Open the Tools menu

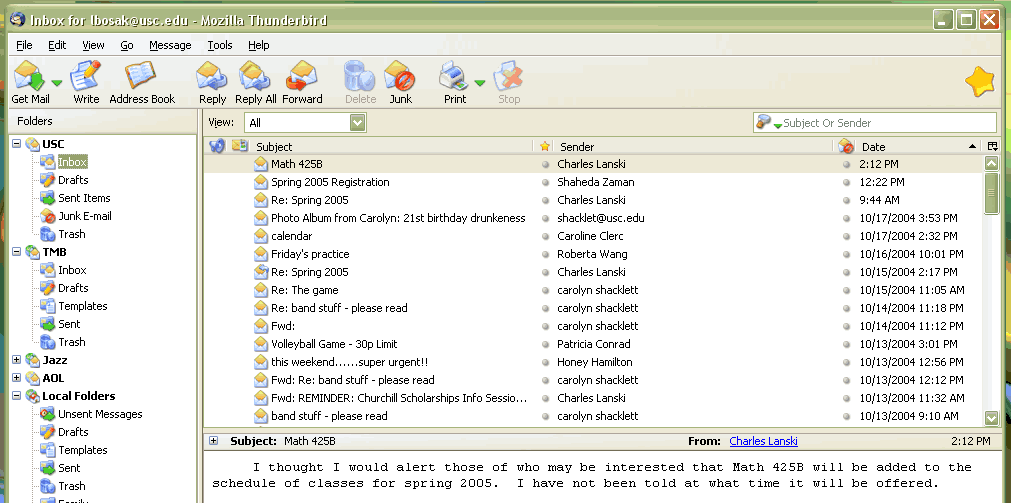click(220, 45)
